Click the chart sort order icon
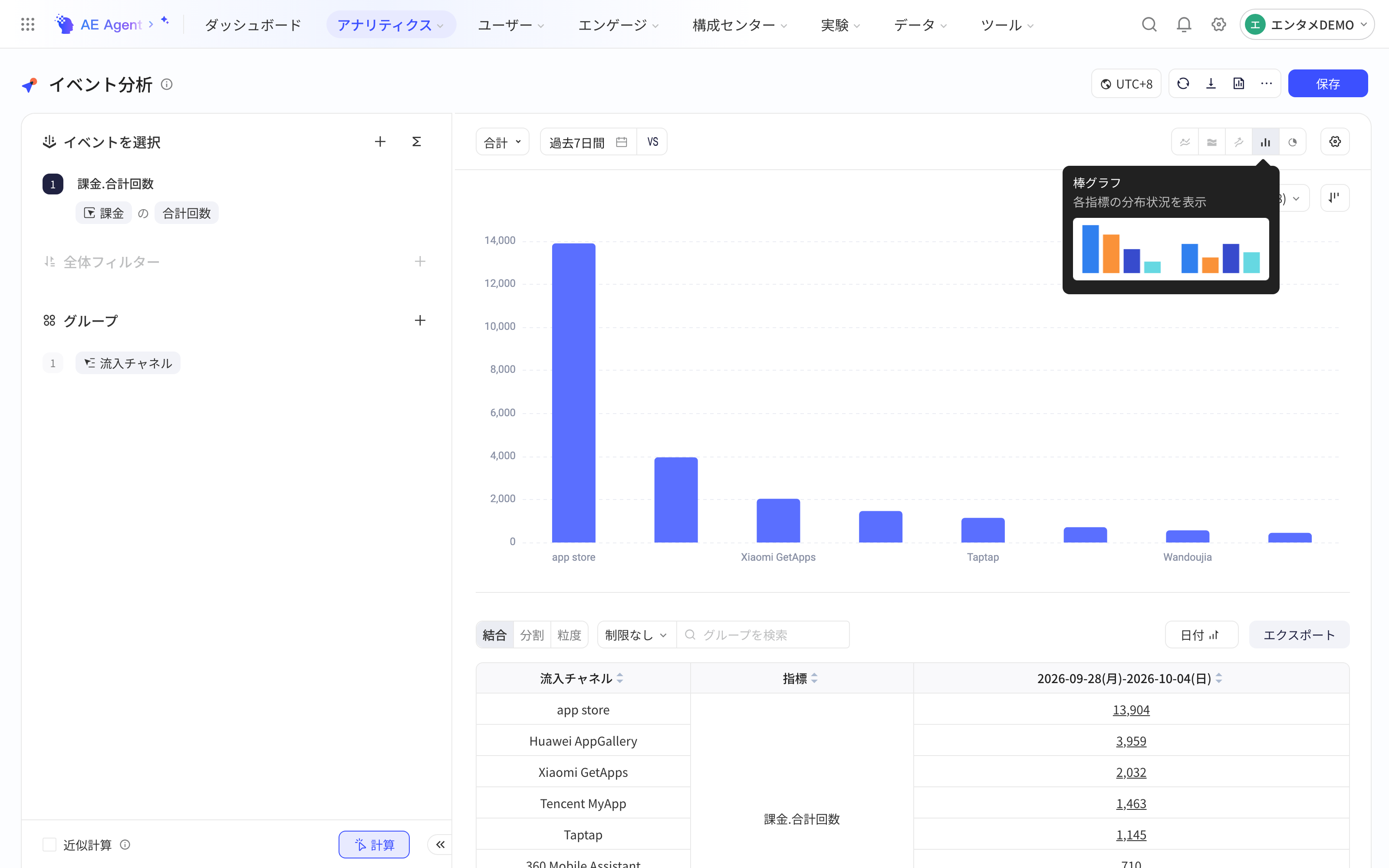The image size is (1389, 868). tap(1335, 198)
